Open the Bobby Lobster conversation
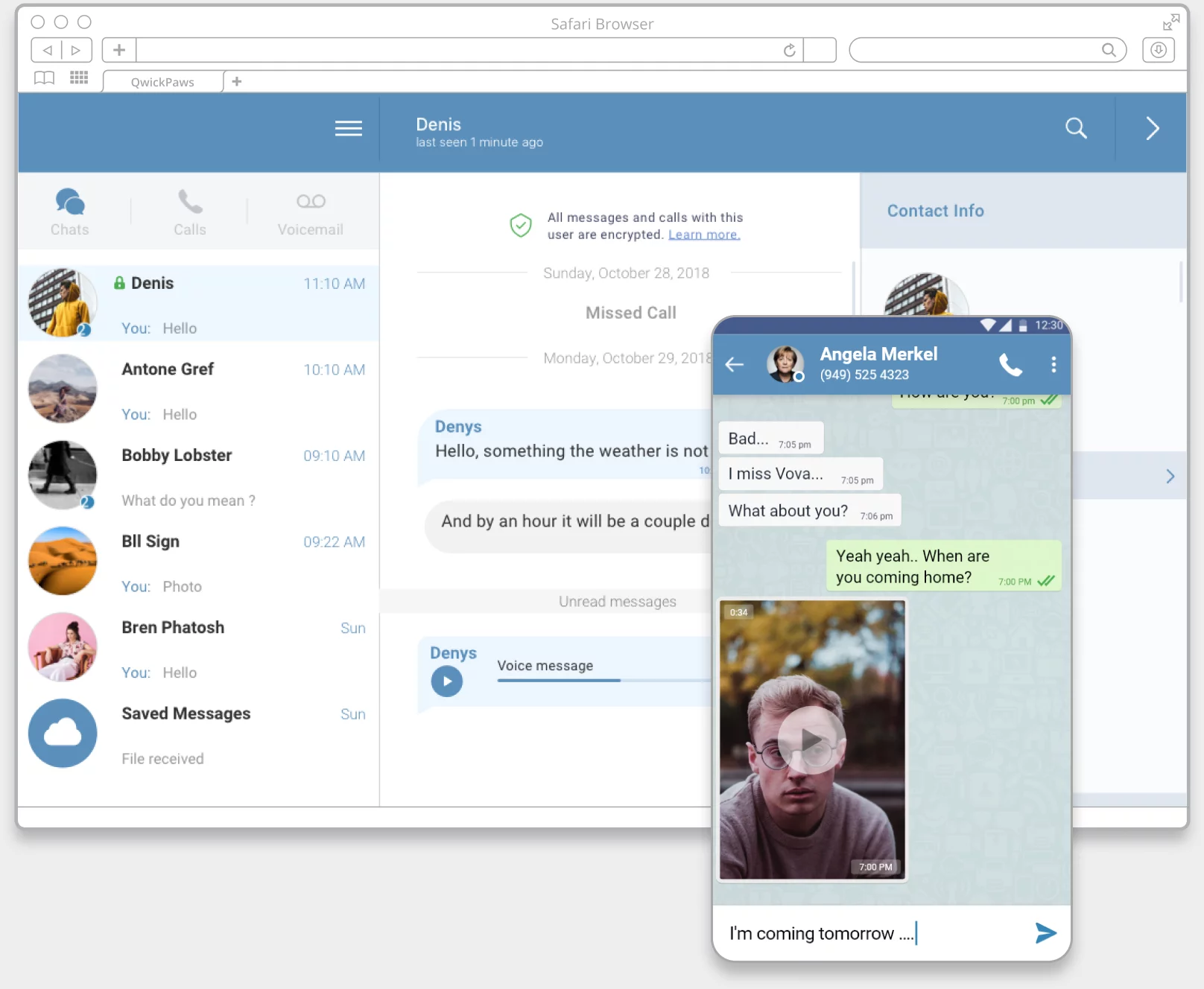This screenshot has width=1204, height=989. (x=198, y=475)
